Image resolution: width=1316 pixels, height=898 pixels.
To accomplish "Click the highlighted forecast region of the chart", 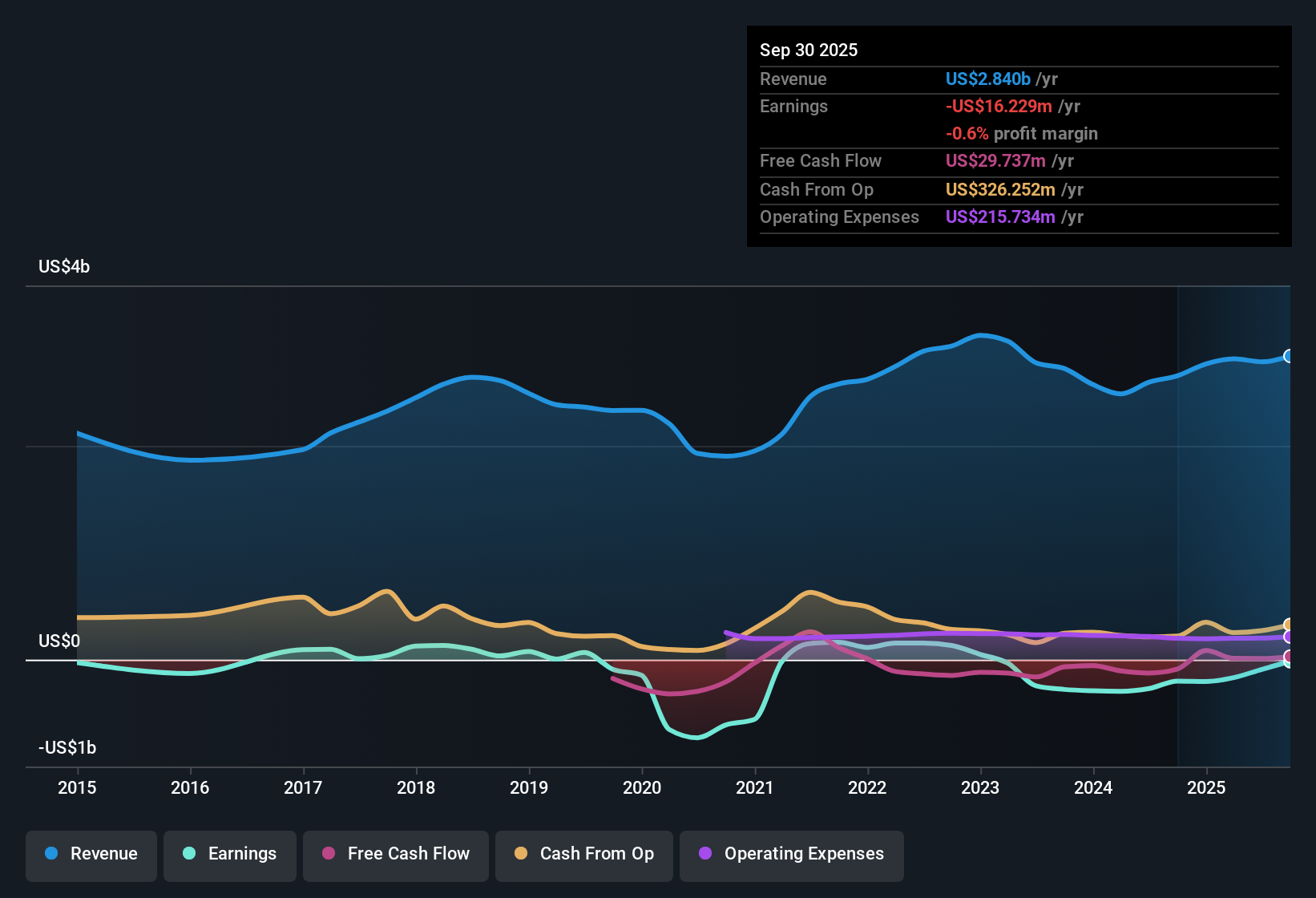I will coord(1234,521).
